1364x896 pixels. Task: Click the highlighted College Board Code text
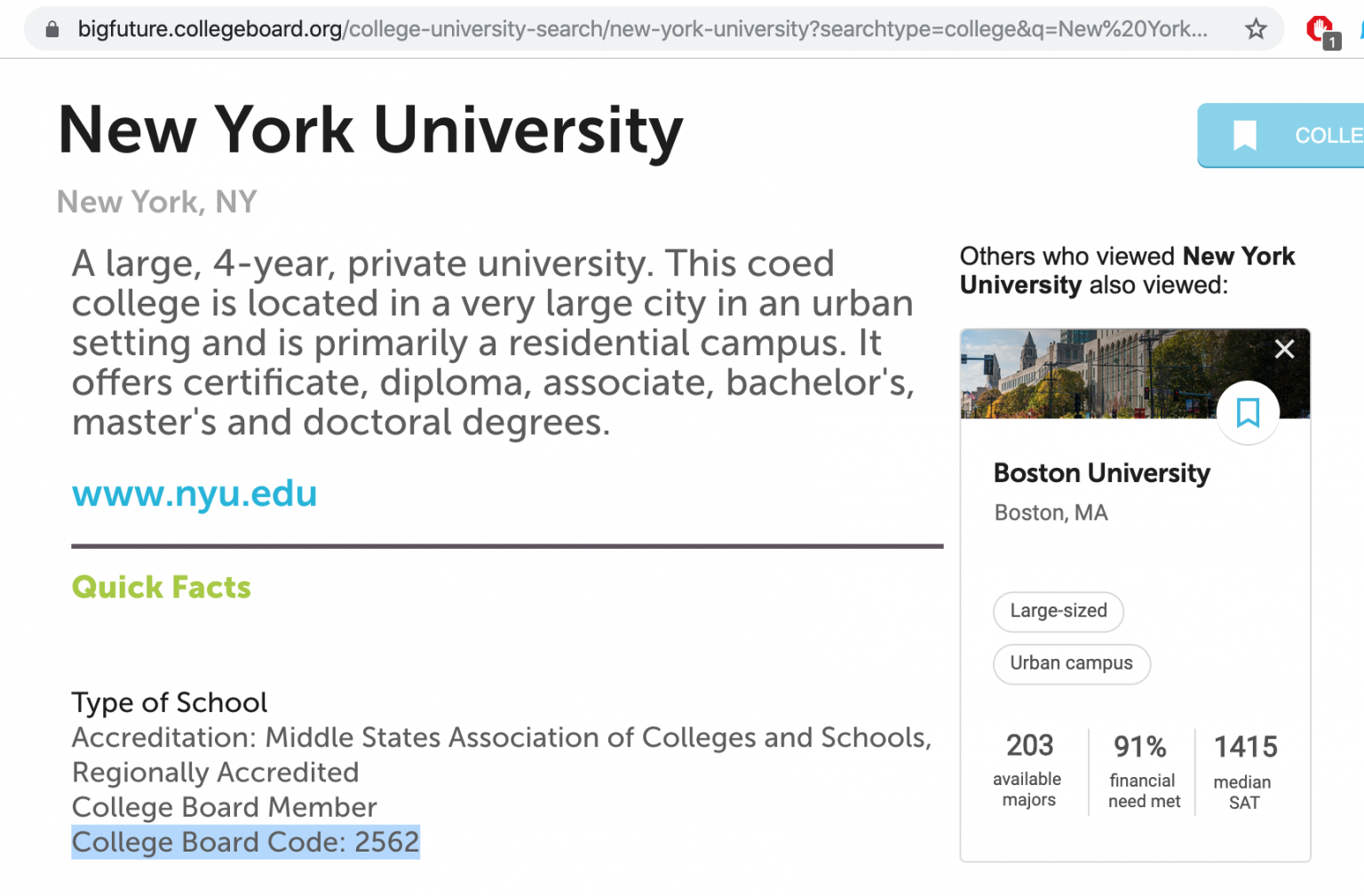pyautogui.click(x=245, y=842)
